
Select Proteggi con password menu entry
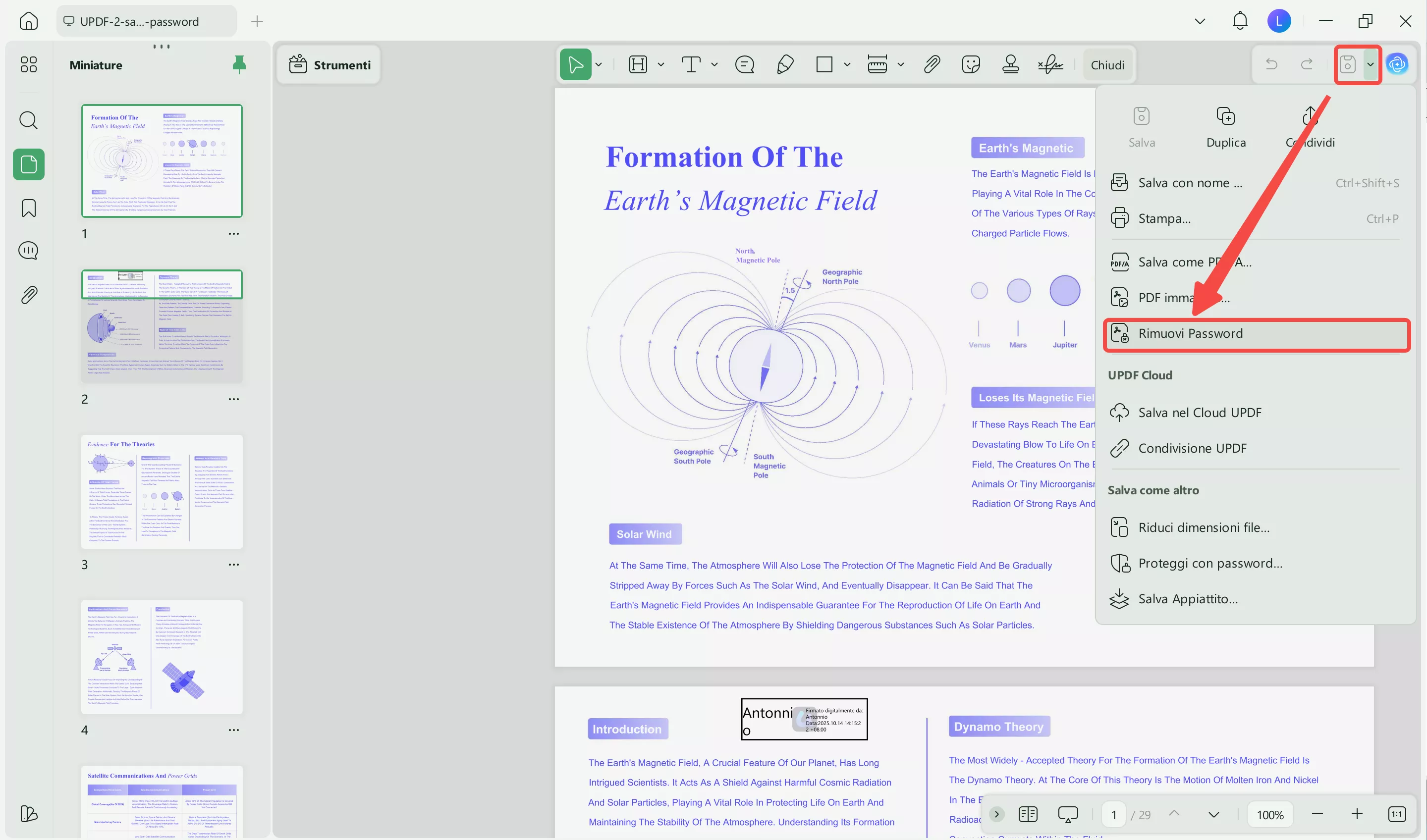pyautogui.click(x=1209, y=563)
